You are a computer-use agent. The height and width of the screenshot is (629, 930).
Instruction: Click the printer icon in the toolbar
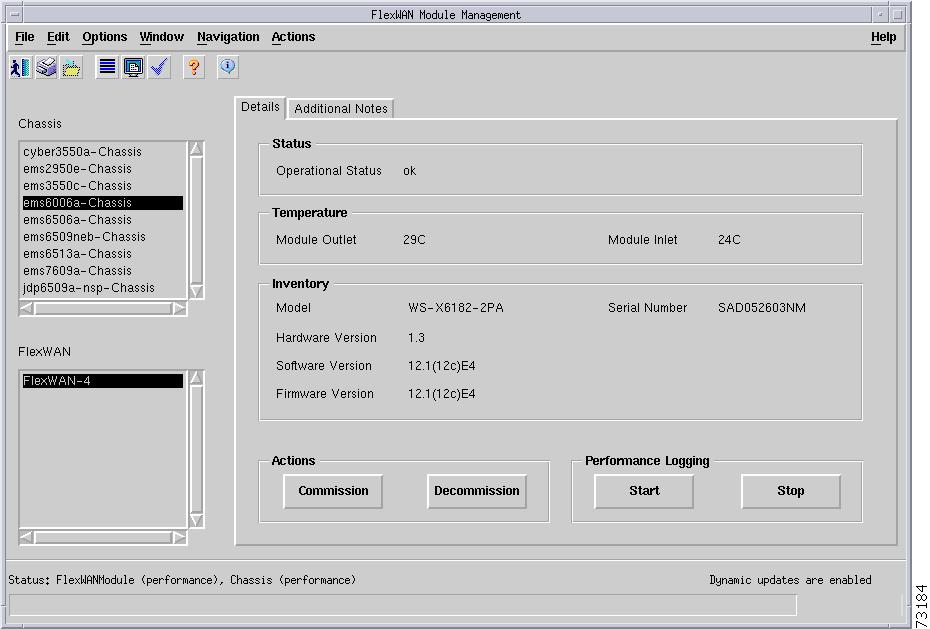pyautogui.click(x=46, y=68)
